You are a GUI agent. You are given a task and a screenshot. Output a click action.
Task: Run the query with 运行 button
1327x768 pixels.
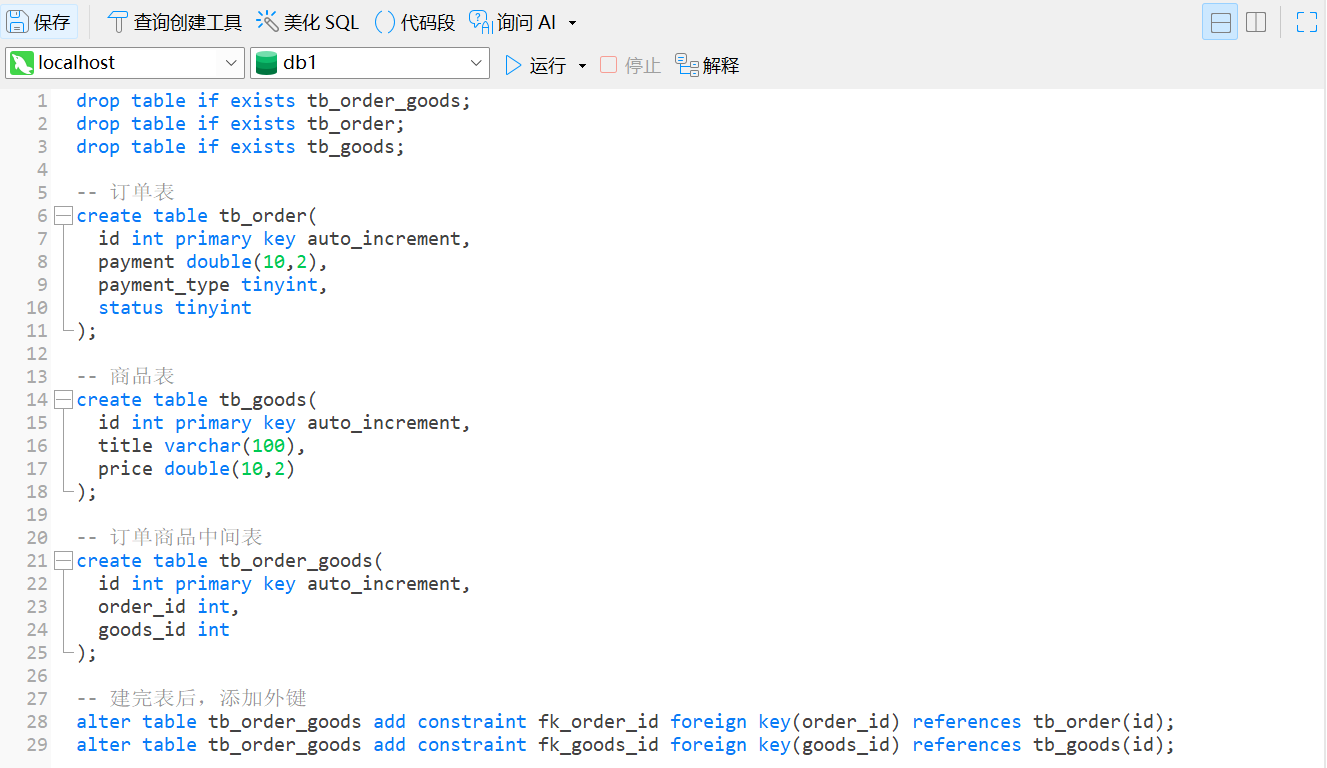click(536, 65)
